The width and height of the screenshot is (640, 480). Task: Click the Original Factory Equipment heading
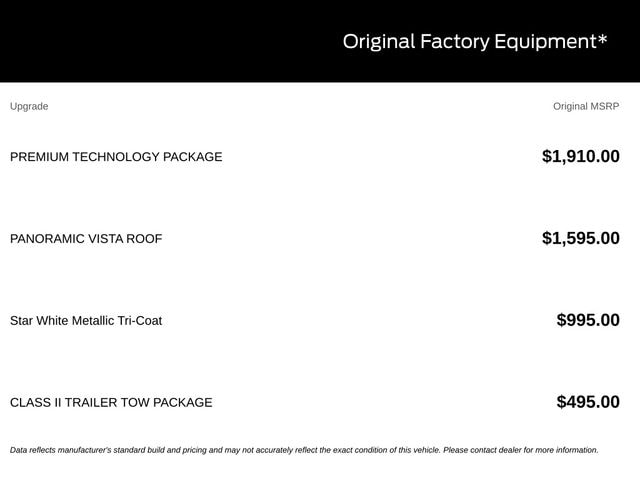point(475,42)
